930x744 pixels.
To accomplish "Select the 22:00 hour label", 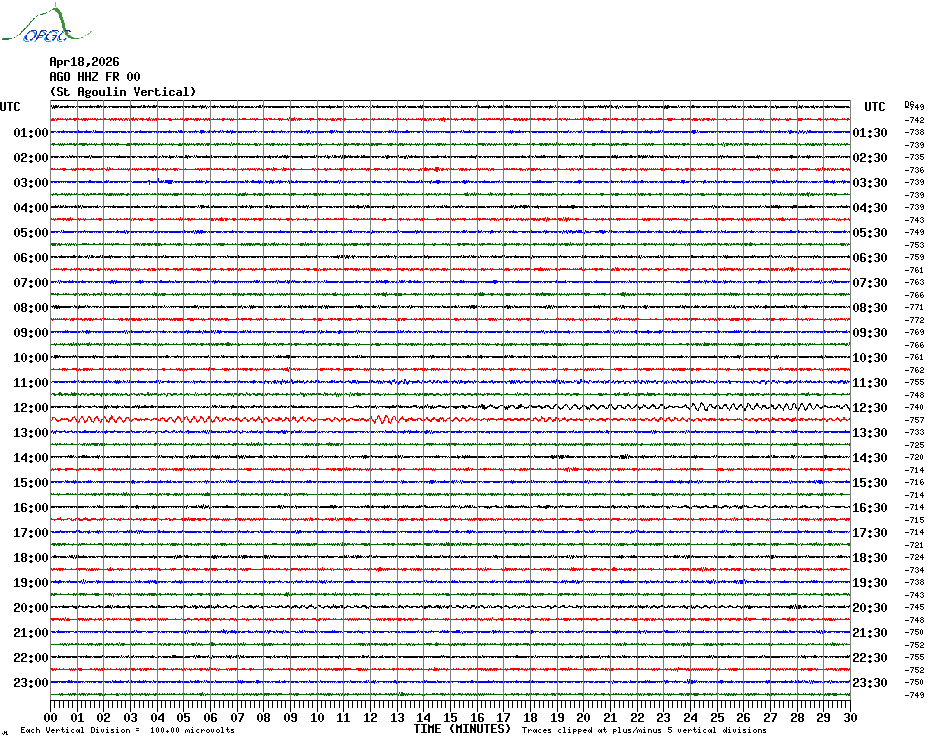I will point(31,657).
